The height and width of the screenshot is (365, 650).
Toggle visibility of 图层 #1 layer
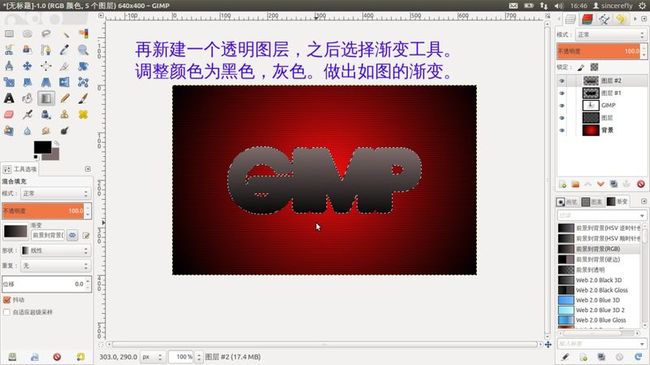(x=562, y=93)
